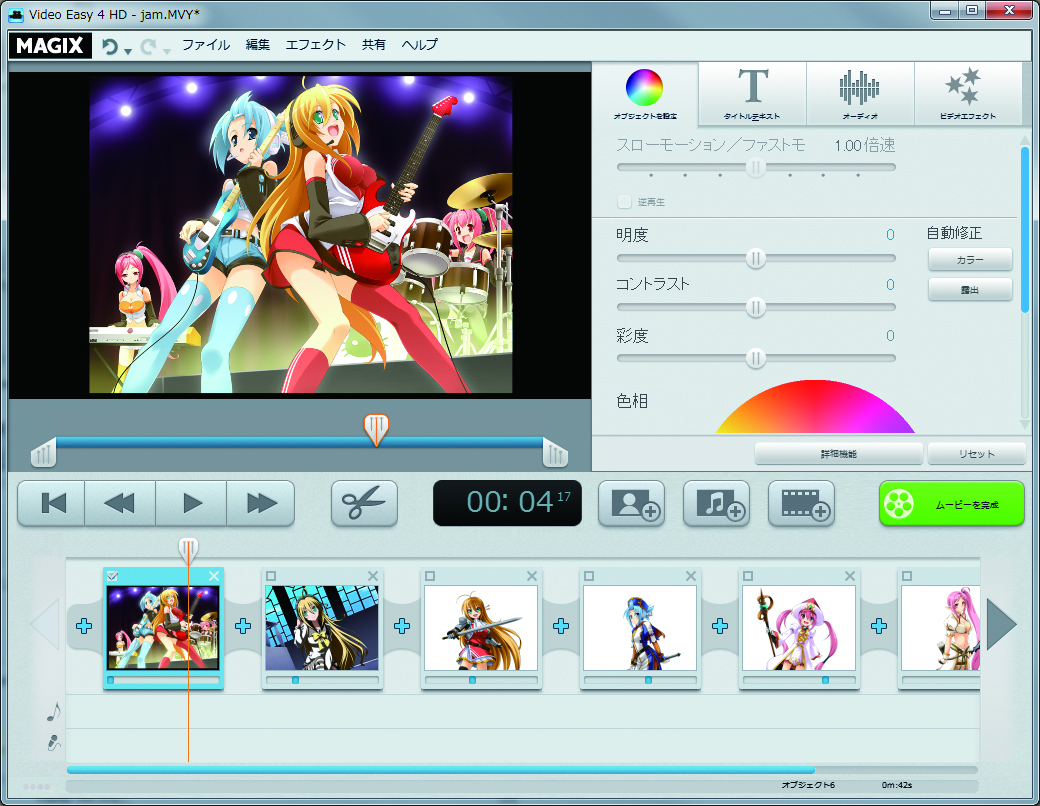Open the ファイル menu

(206, 45)
